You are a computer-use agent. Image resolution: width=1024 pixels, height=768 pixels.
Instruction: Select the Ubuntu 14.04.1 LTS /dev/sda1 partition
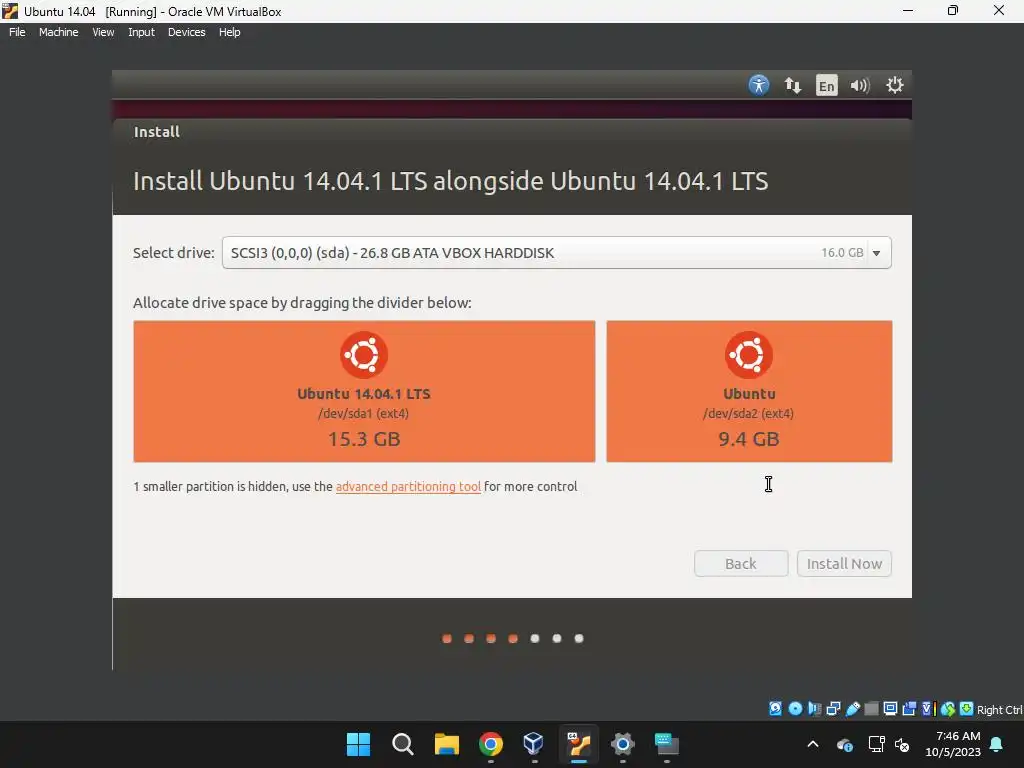(x=364, y=391)
